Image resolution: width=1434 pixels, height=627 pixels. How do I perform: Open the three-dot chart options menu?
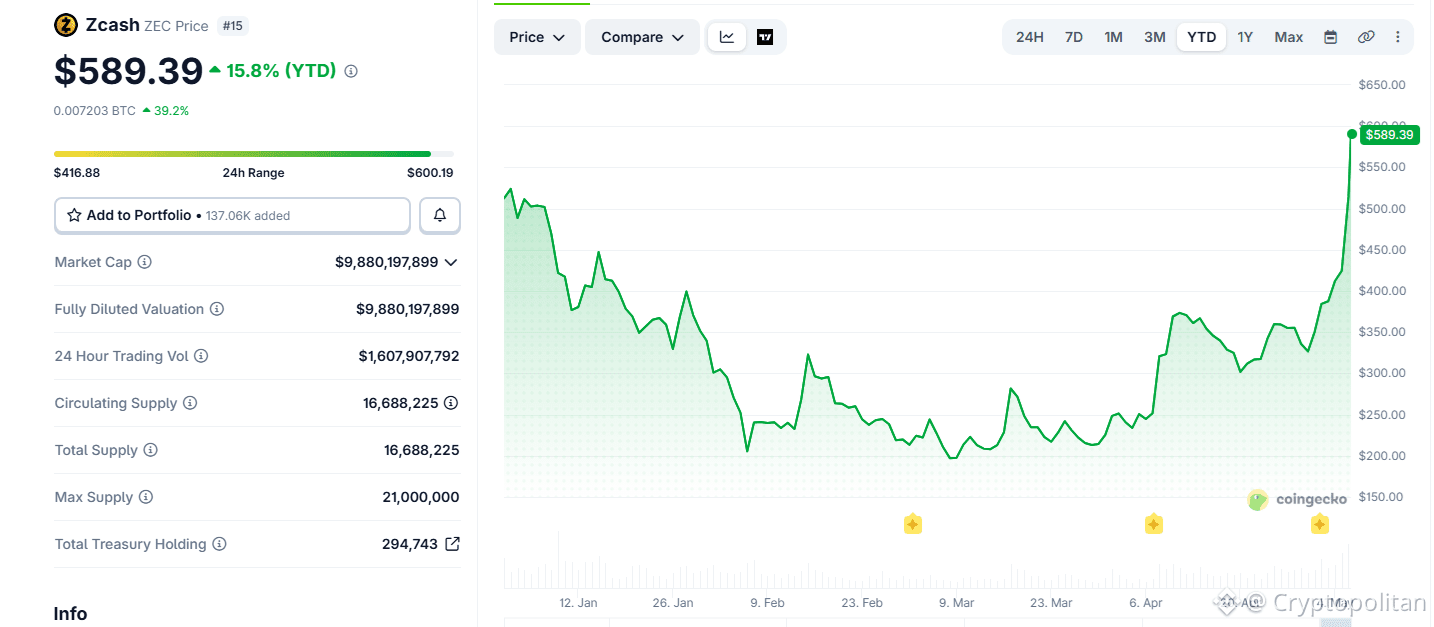pyautogui.click(x=1397, y=37)
